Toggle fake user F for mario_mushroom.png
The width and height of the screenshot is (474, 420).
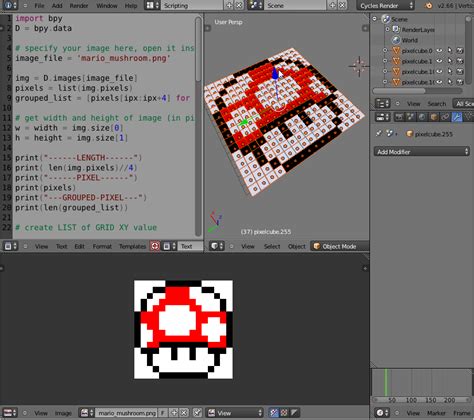pos(162,413)
